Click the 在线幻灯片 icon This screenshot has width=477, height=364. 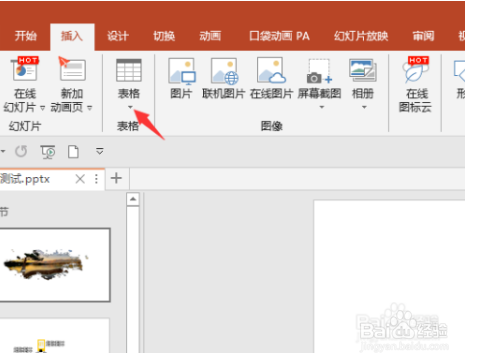(x=25, y=70)
